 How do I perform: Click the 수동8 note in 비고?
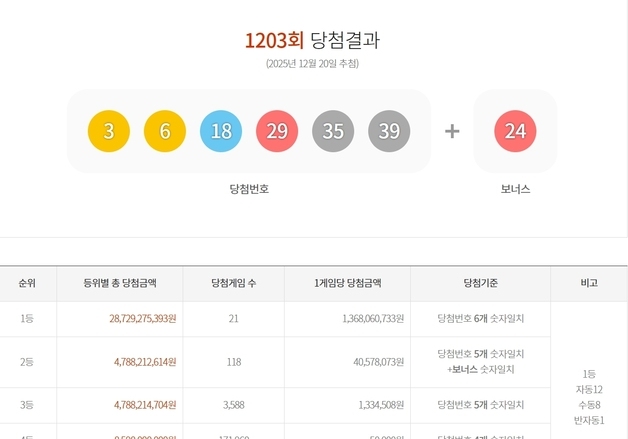point(589,405)
